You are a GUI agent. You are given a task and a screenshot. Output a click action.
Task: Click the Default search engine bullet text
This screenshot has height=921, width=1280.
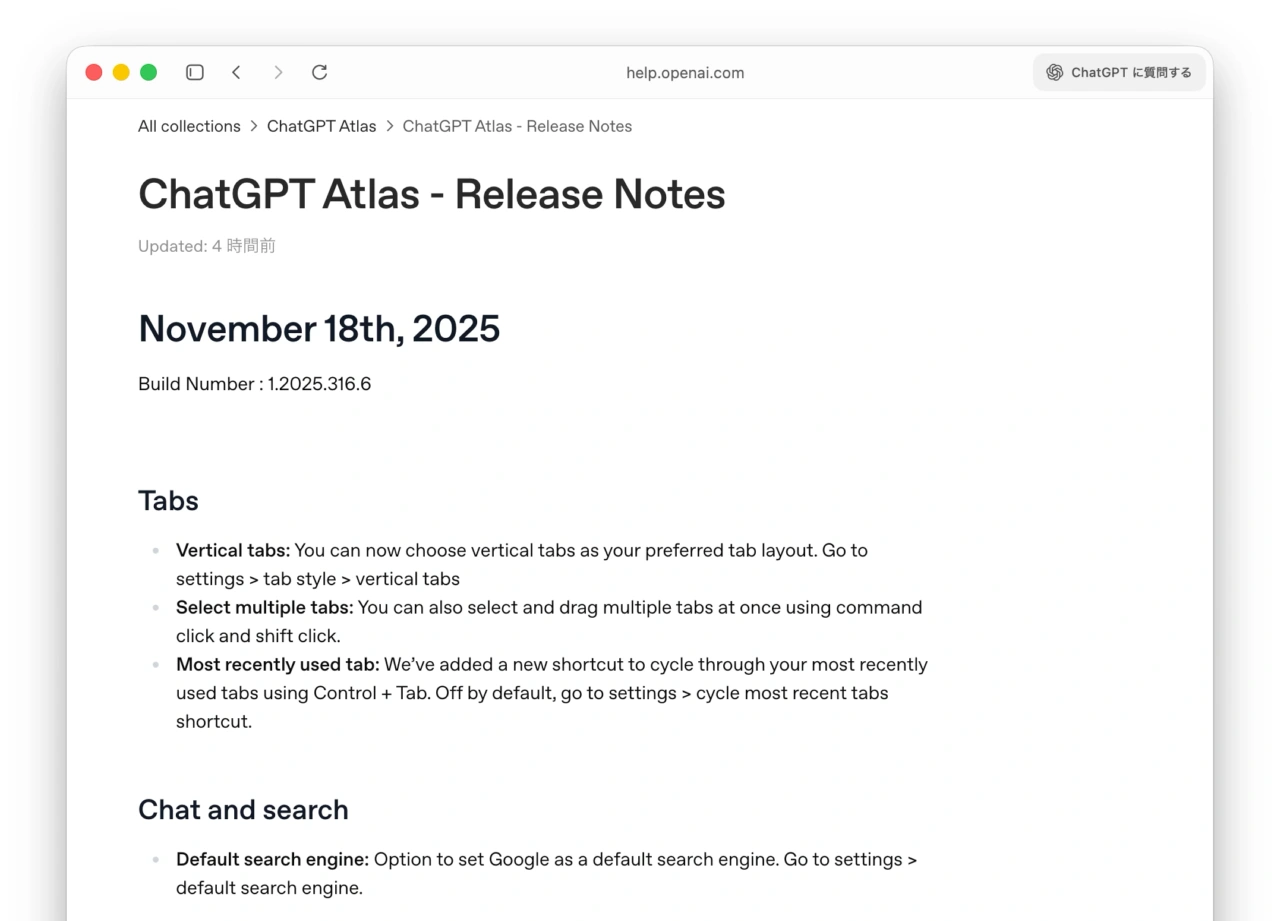pos(271,859)
